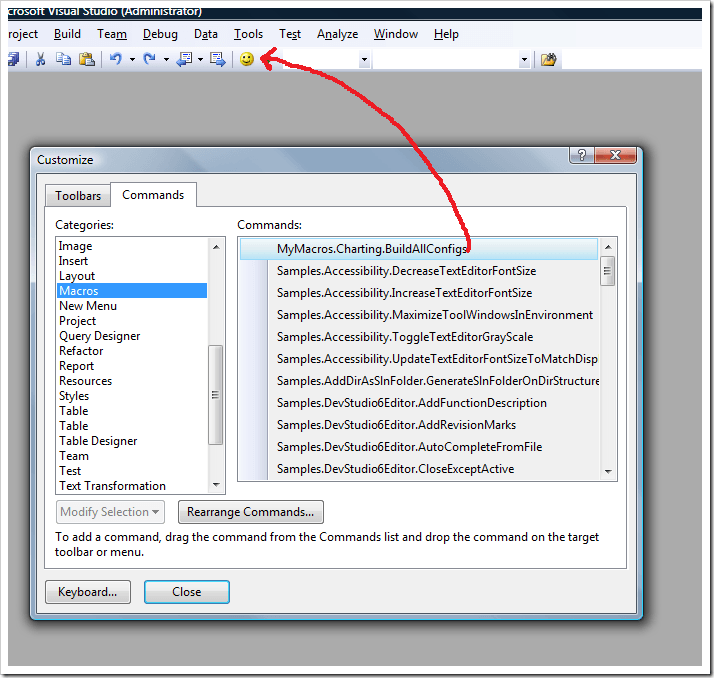Click the Keyboard button
The image size is (714, 678).
pyautogui.click(x=88, y=592)
